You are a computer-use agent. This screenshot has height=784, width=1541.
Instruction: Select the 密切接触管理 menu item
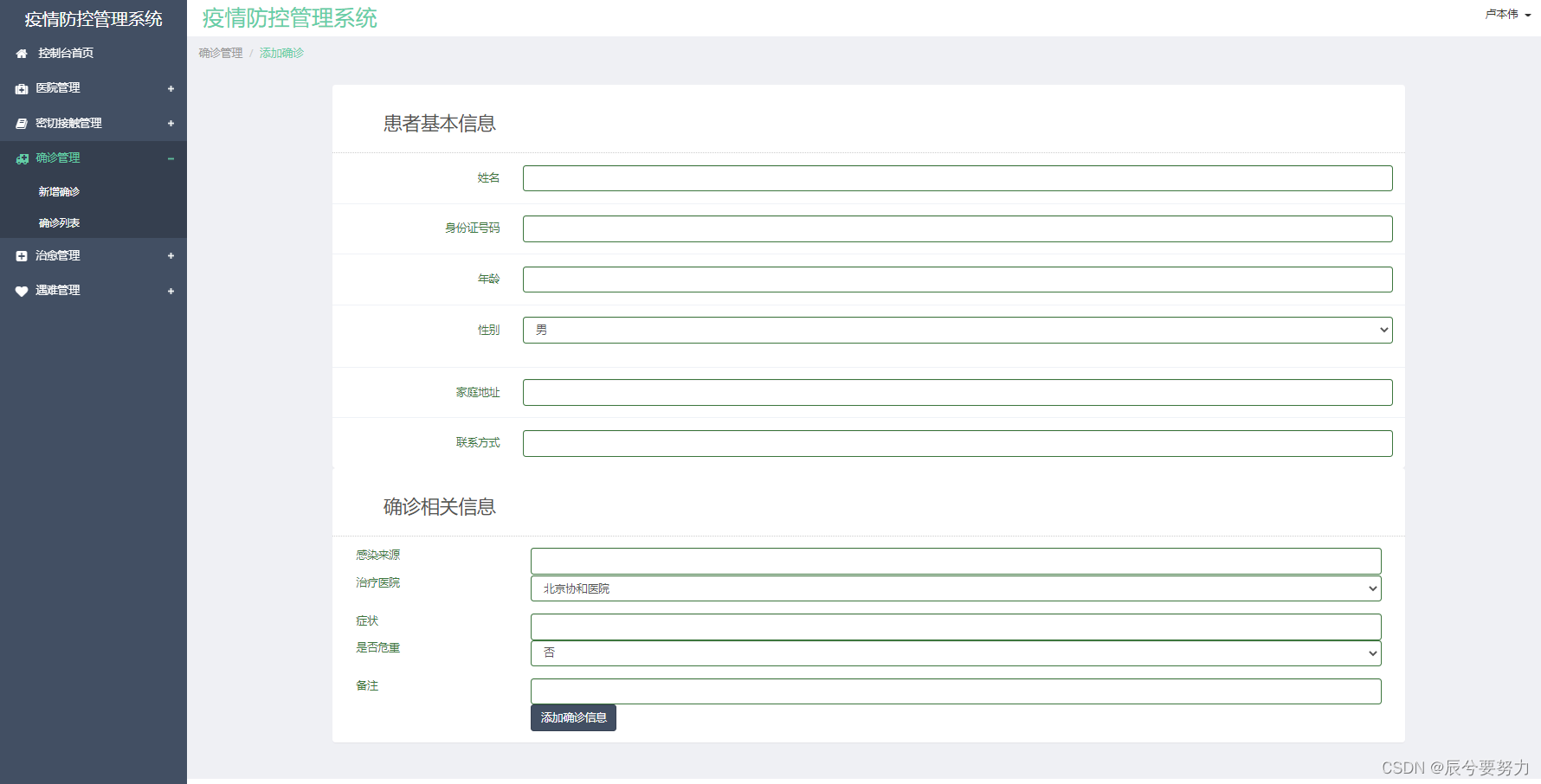pyautogui.click(x=93, y=124)
